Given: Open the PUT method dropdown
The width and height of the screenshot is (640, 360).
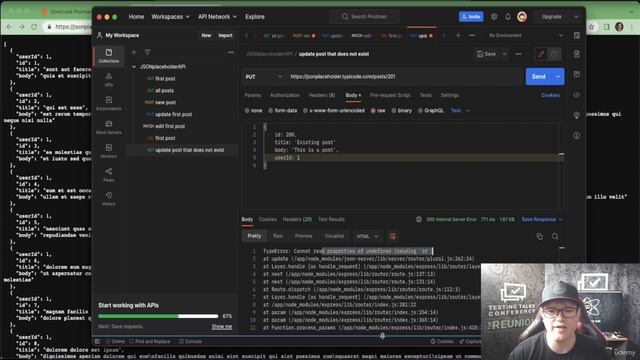Looking at the screenshot, I should 264,77.
